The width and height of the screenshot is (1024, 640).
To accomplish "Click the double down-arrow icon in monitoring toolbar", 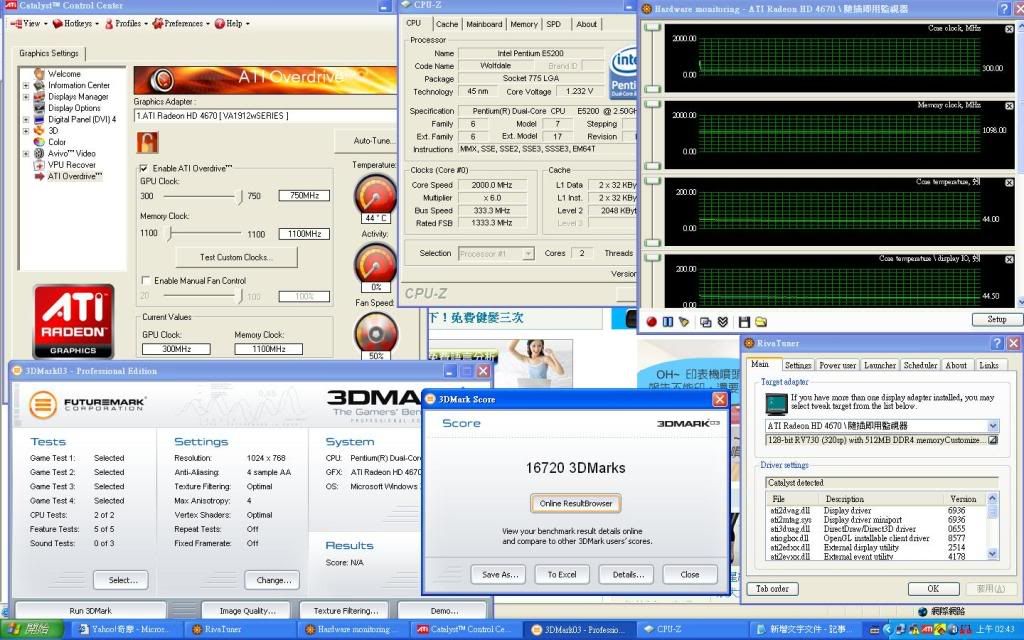I will [722, 322].
